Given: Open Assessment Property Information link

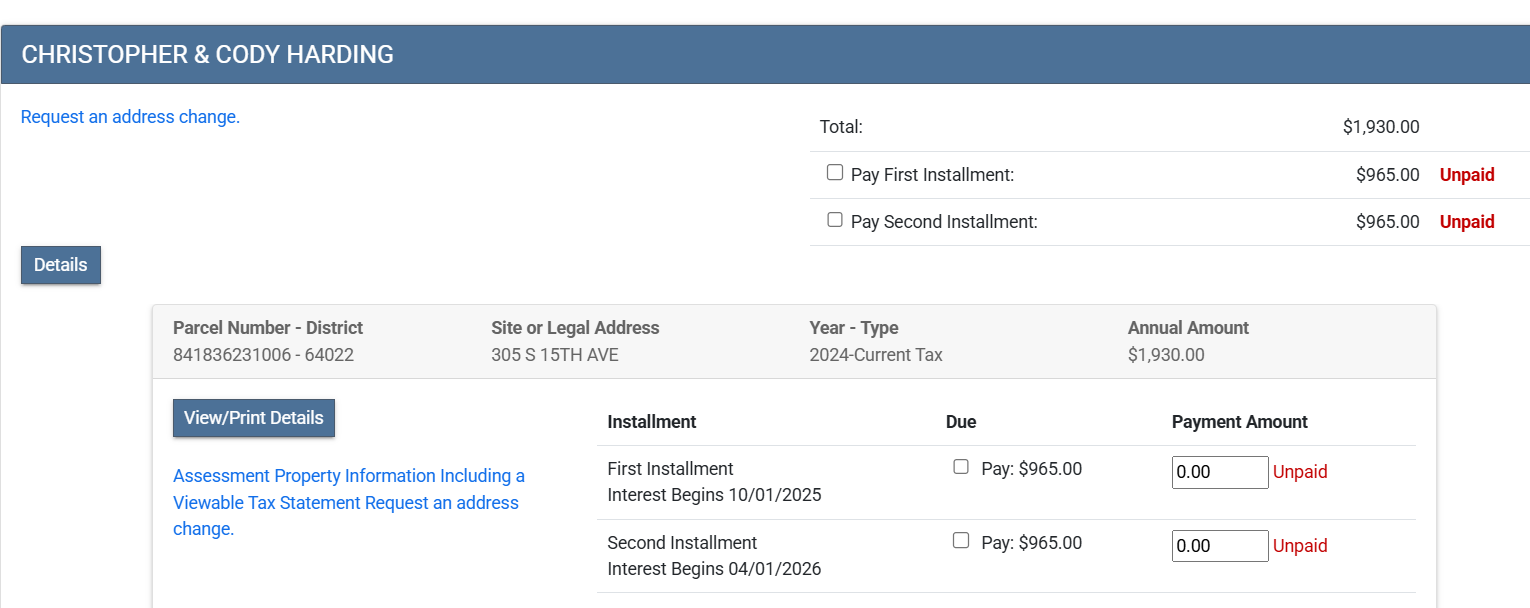Looking at the screenshot, I should 348,476.
